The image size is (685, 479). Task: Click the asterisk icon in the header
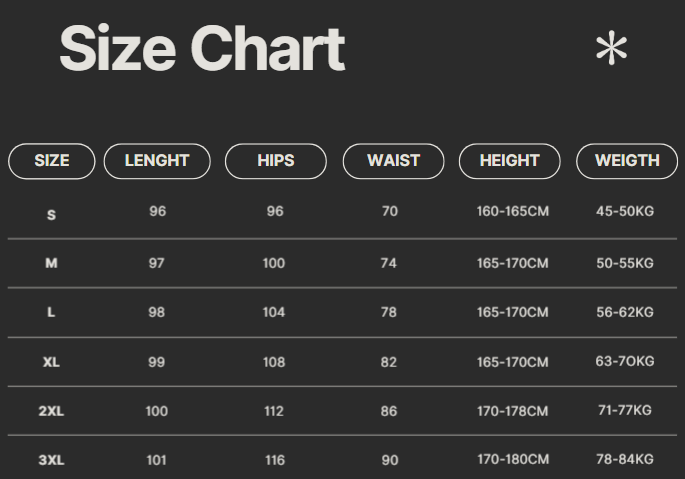point(611,49)
